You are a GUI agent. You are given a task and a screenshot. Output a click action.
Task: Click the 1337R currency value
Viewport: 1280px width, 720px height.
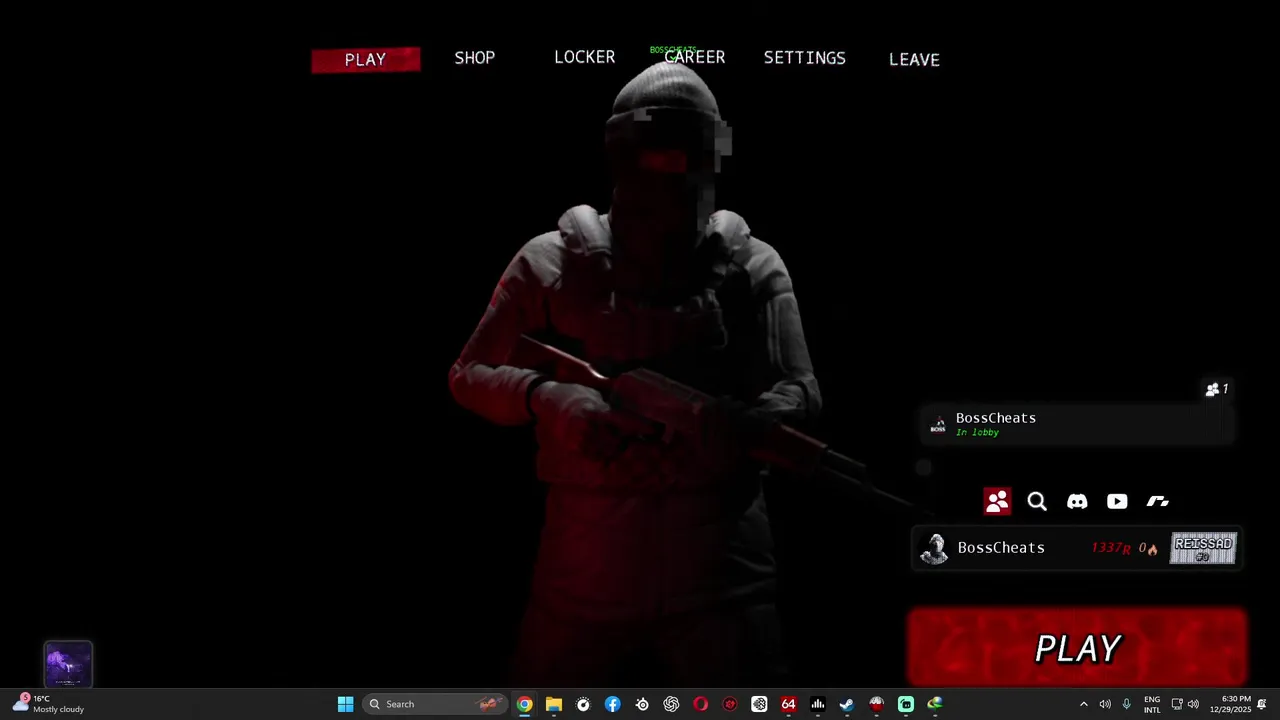coord(1111,548)
